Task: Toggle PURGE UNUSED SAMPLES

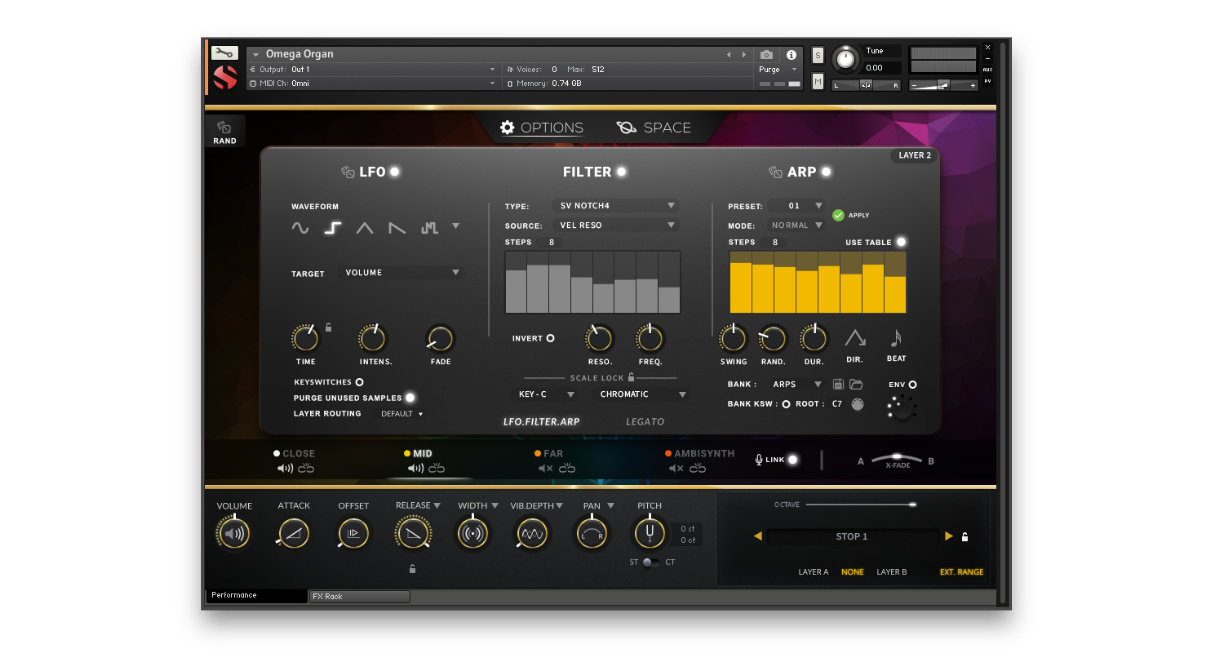Action: click(x=410, y=398)
